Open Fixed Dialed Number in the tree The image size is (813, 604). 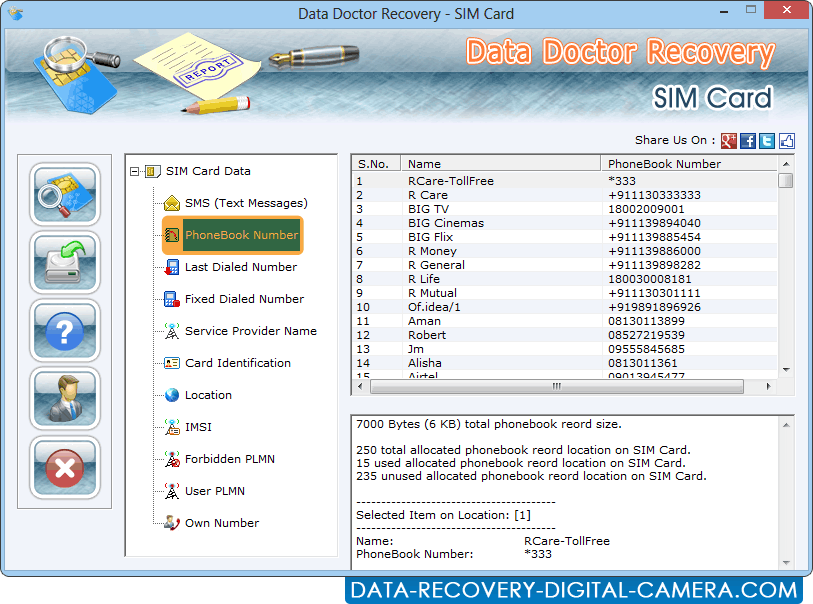click(244, 299)
